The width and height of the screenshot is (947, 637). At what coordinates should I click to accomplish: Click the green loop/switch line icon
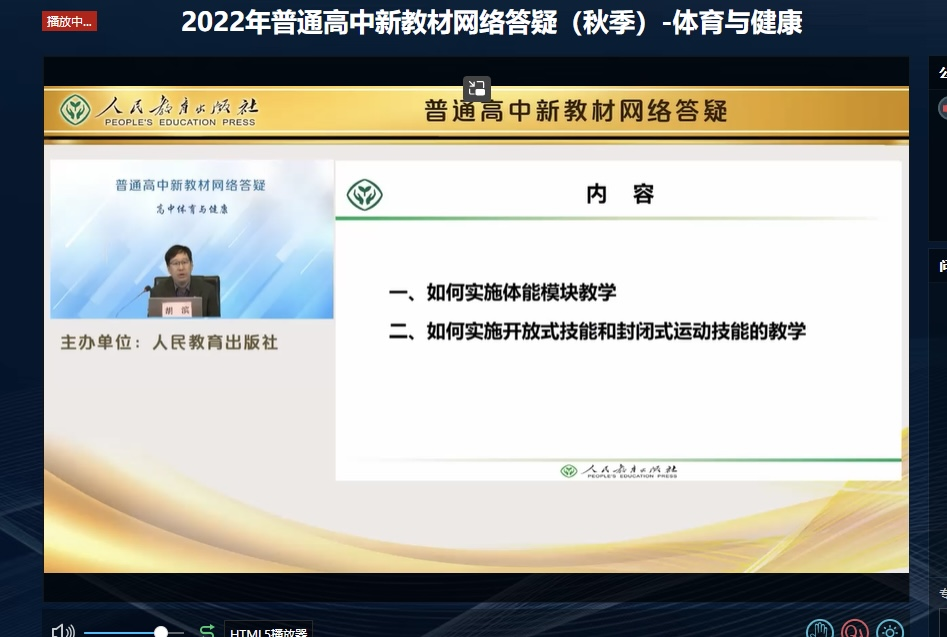tap(207, 631)
